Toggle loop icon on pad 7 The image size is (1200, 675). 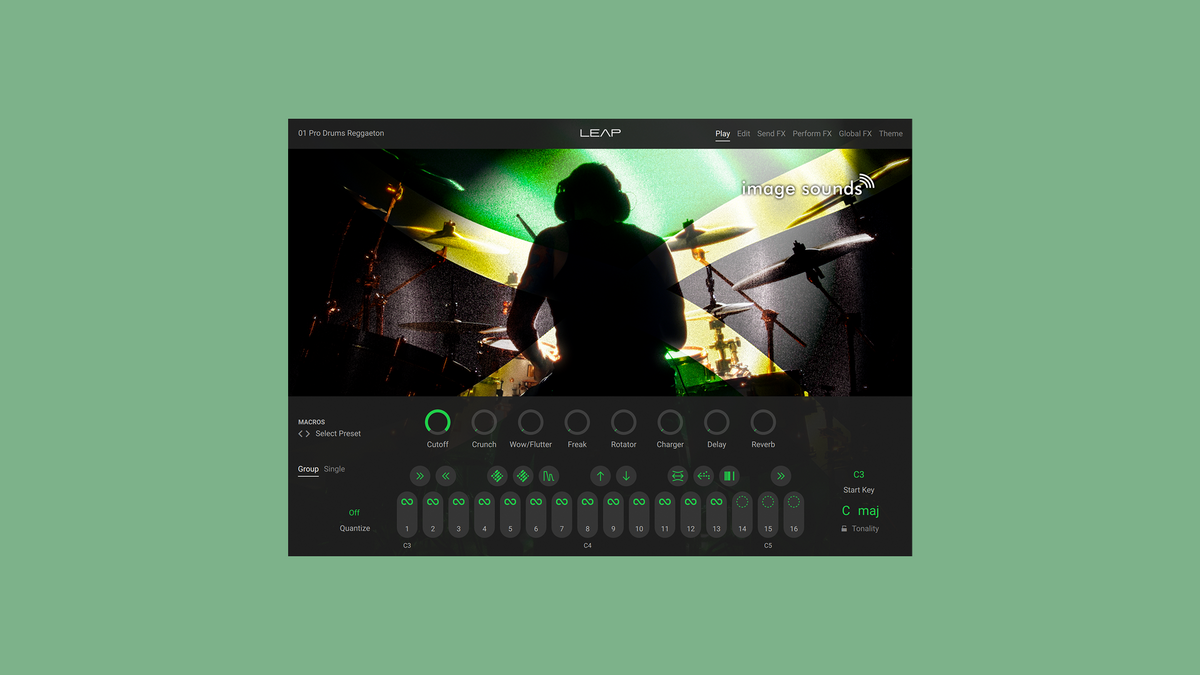coord(562,502)
